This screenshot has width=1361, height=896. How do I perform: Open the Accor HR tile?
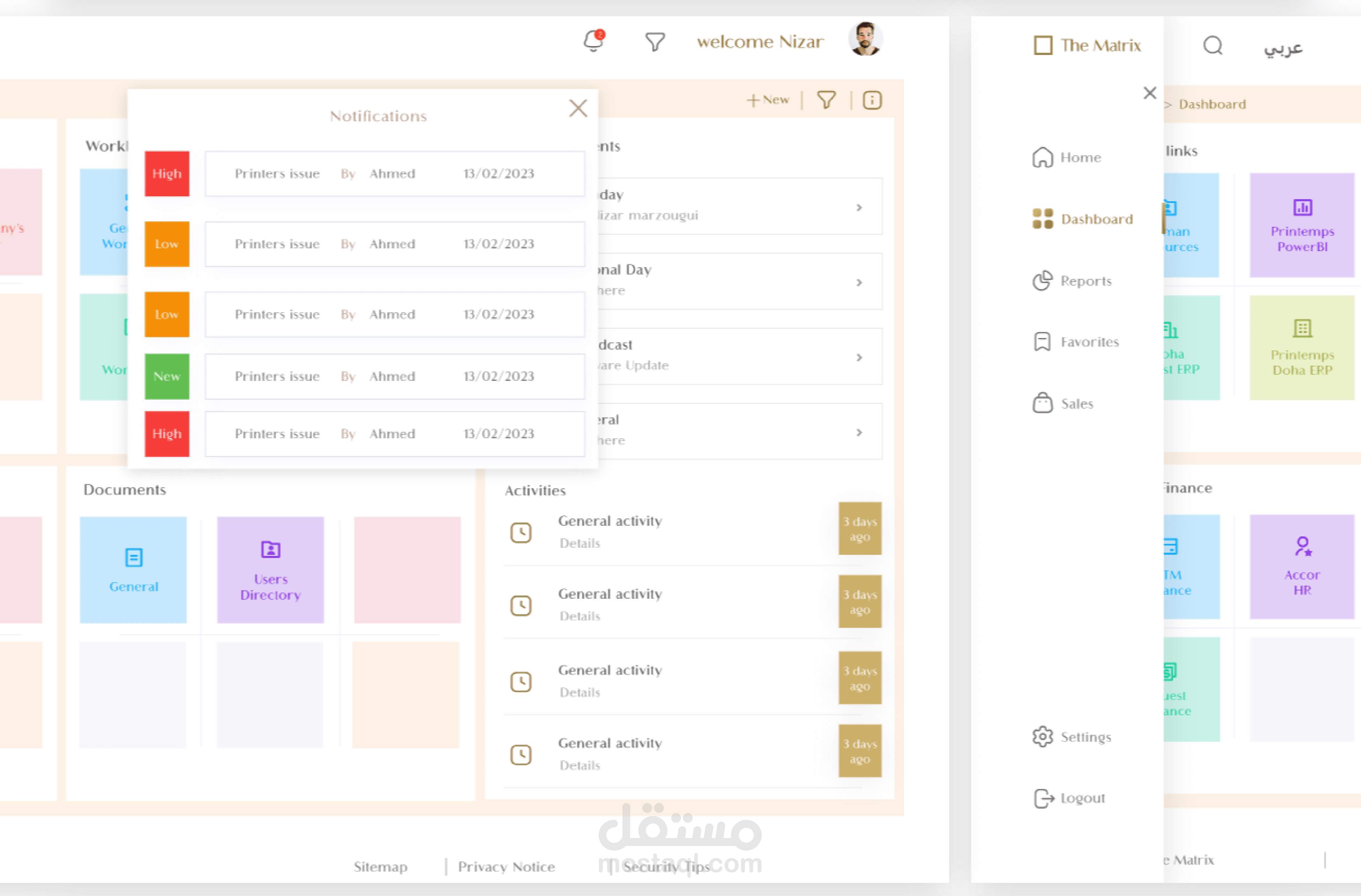[1302, 567]
